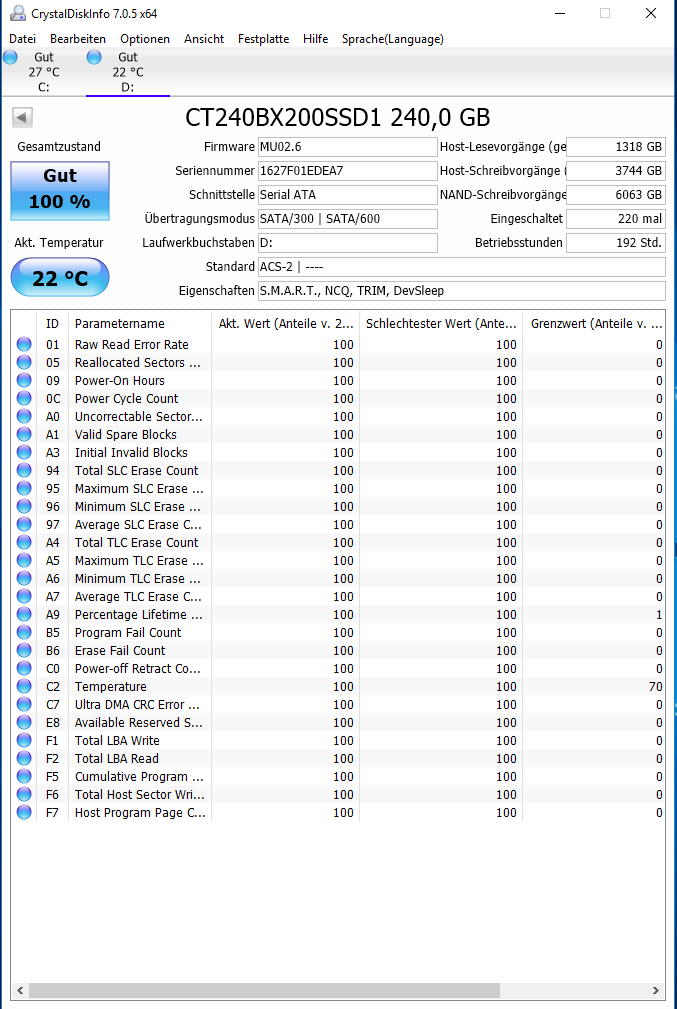Click status icon of Reallocated Sectors row

(x=24, y=362)
